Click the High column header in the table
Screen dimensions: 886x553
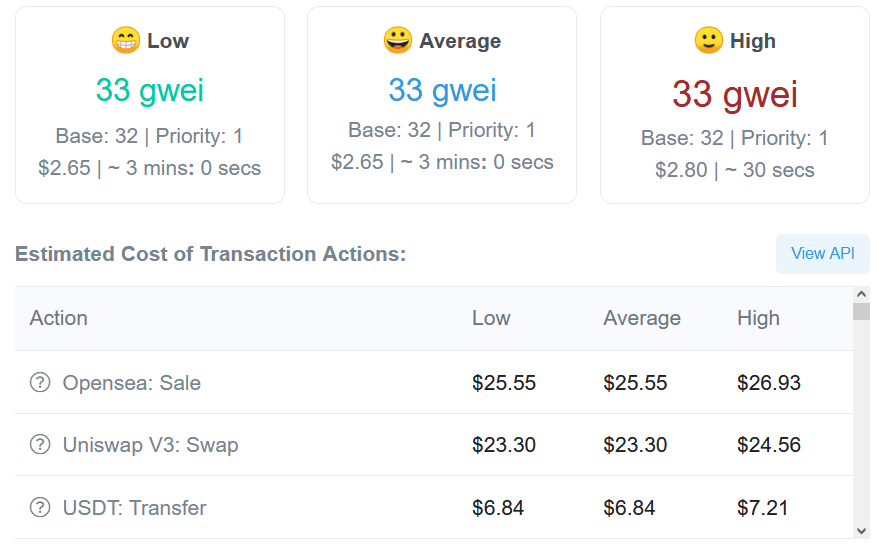point(758,318)
